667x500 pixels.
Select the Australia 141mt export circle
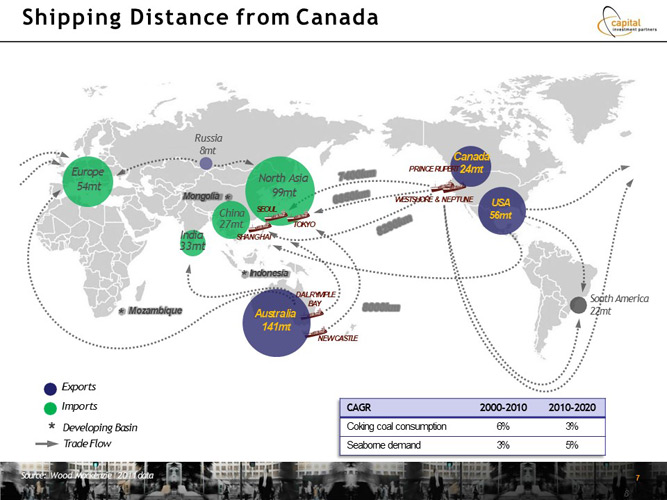pyautogui.click(x=276, y=322)
